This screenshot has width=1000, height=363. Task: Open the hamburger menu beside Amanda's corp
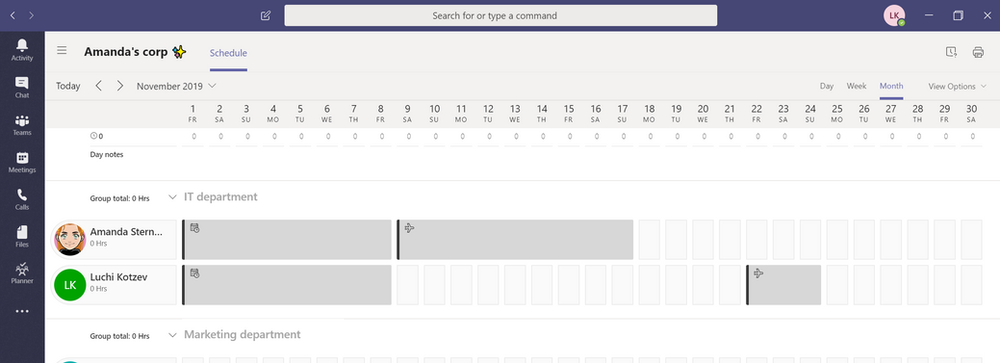62,50
